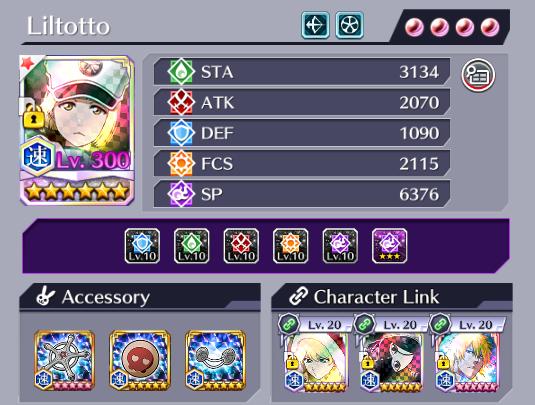Select the three-star purple SP transcendence slot
This screenshot has height=405, width=535.
coord(389,246)
